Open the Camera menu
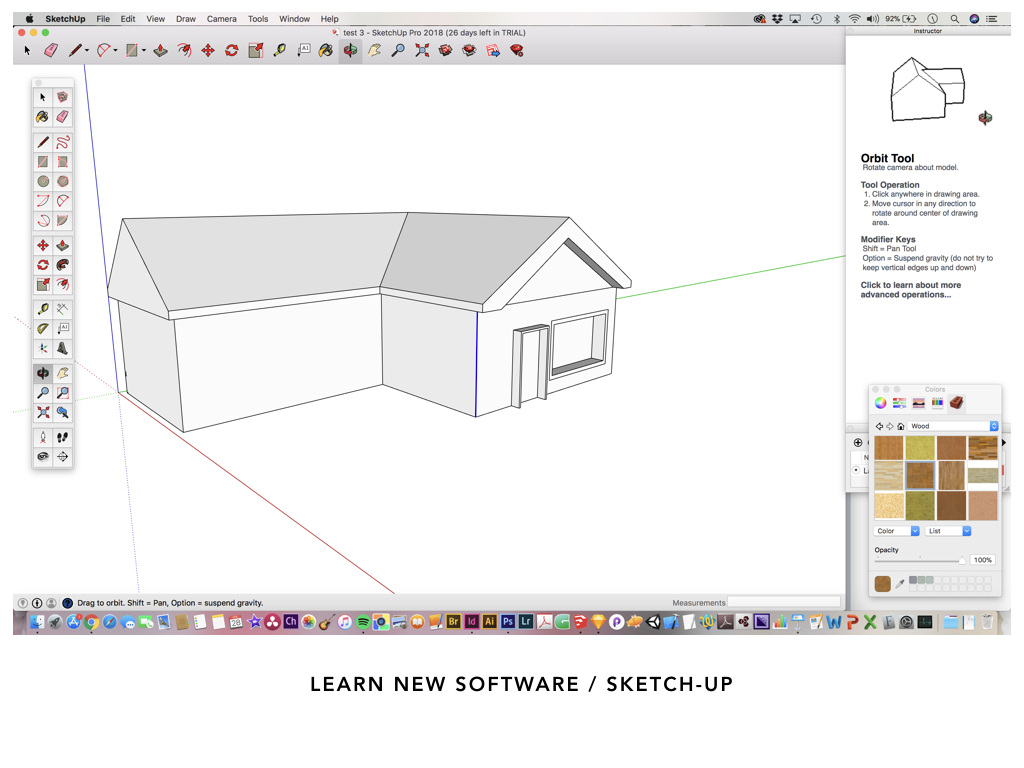 coord(221,19)
